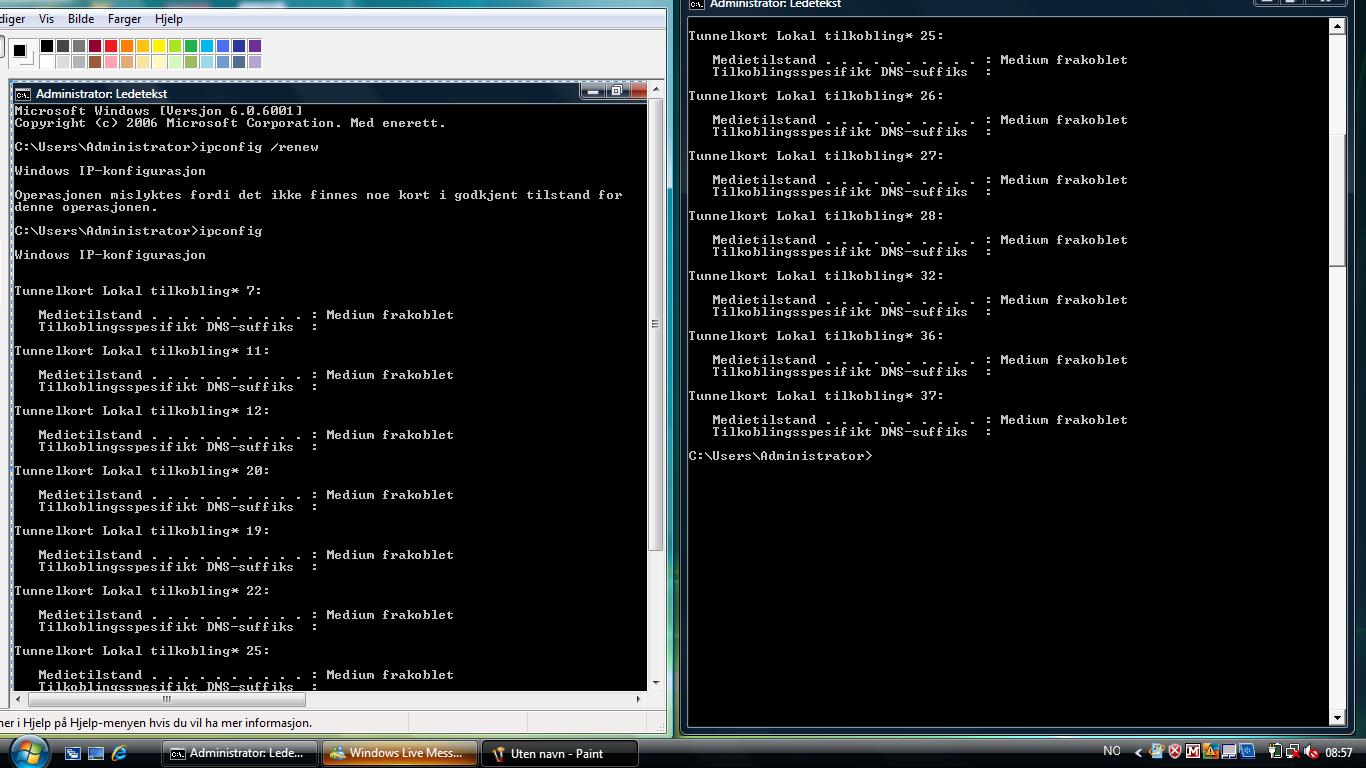Open the Vis menu in Paint

pos(46,19)
